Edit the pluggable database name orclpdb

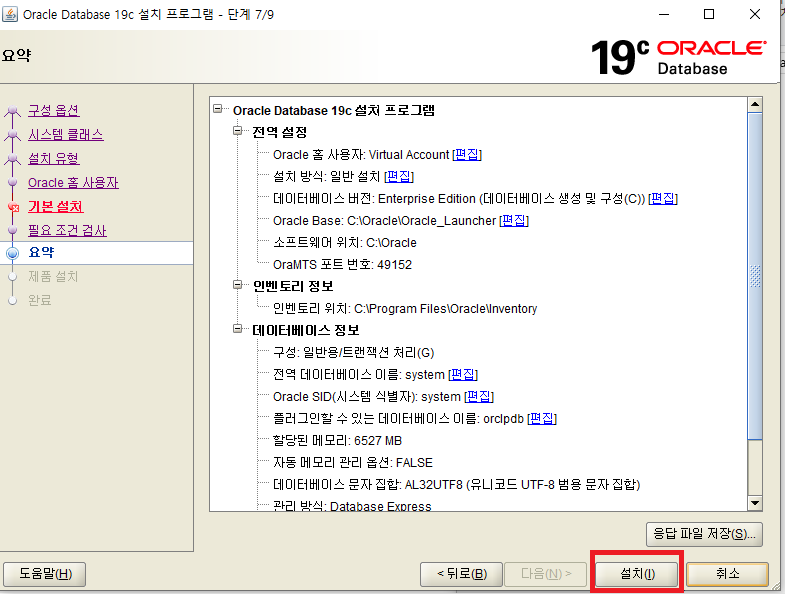(542, 419)
